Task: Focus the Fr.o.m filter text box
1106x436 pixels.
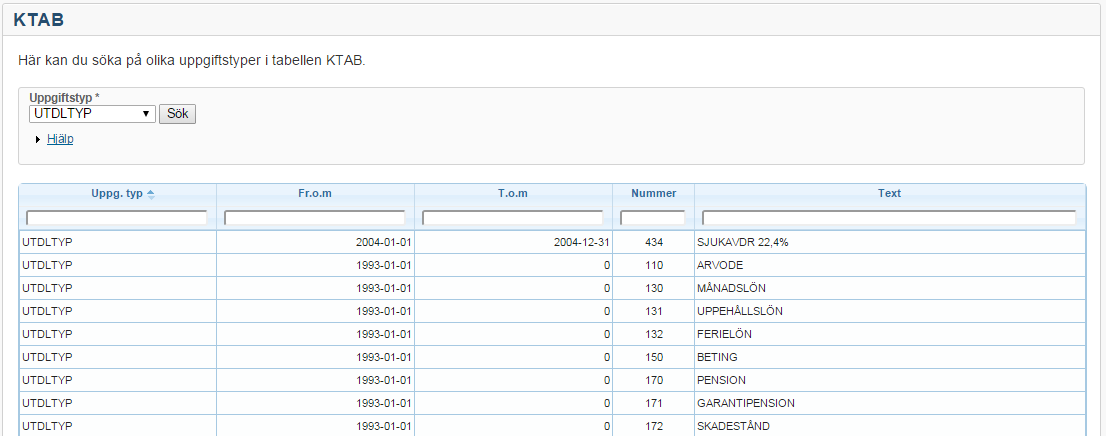Action: coord(314,217)
